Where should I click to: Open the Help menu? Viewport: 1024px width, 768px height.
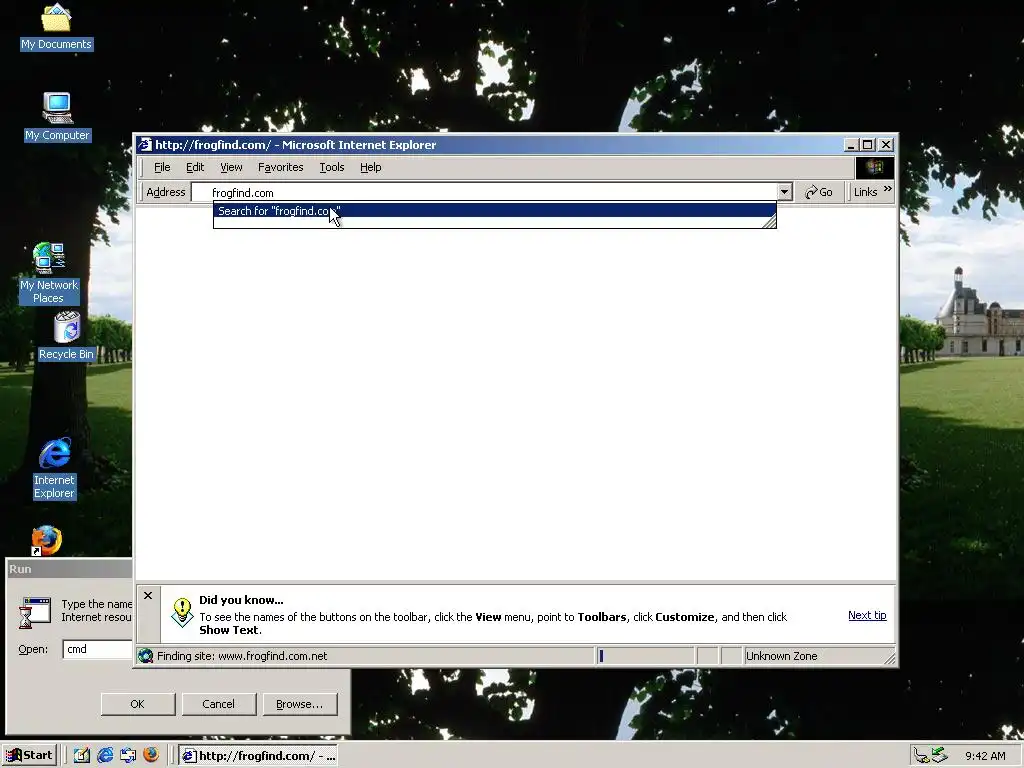[x=370, y=167]
